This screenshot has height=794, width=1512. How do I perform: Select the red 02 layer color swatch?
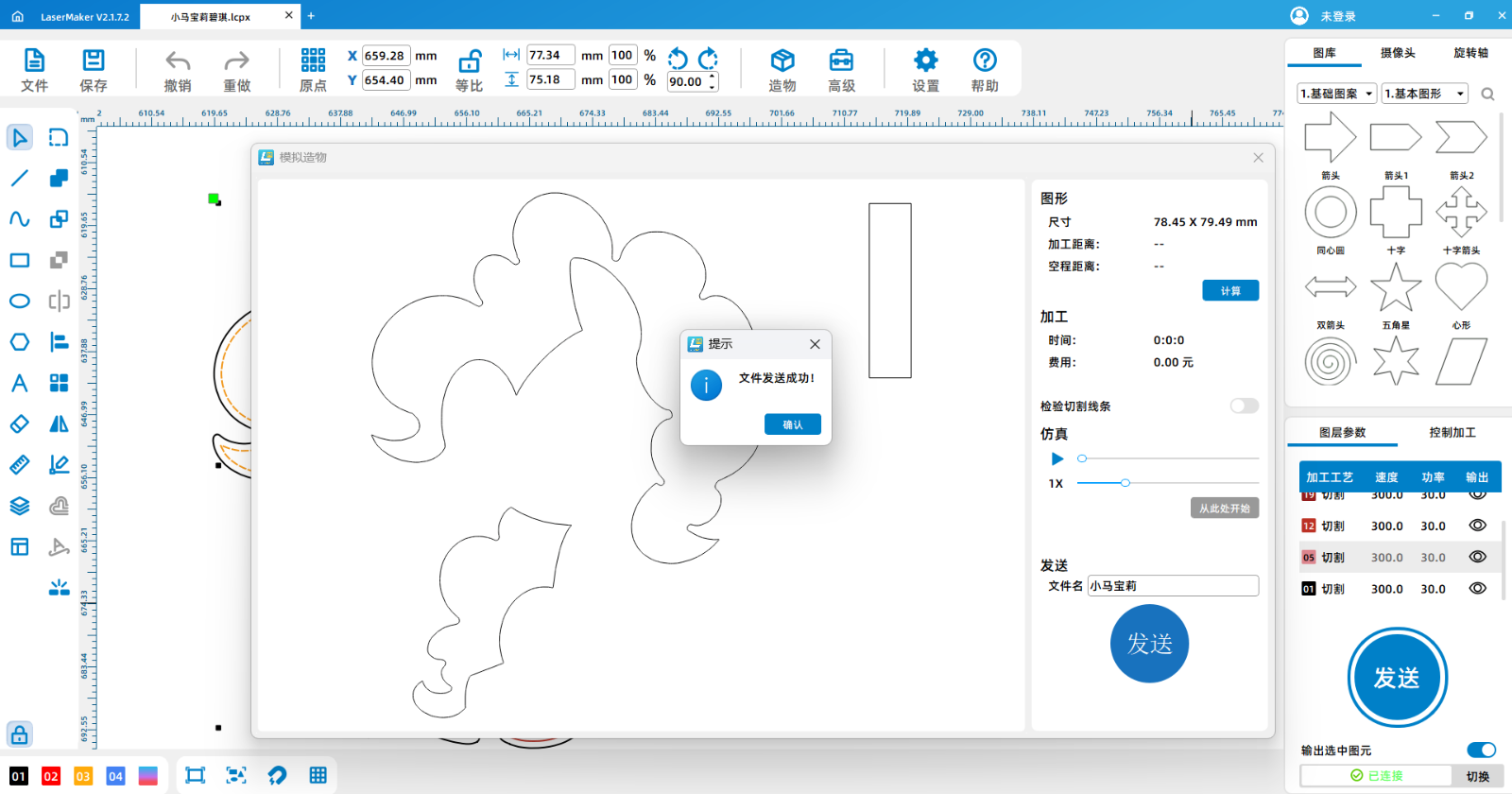point(51,776)
